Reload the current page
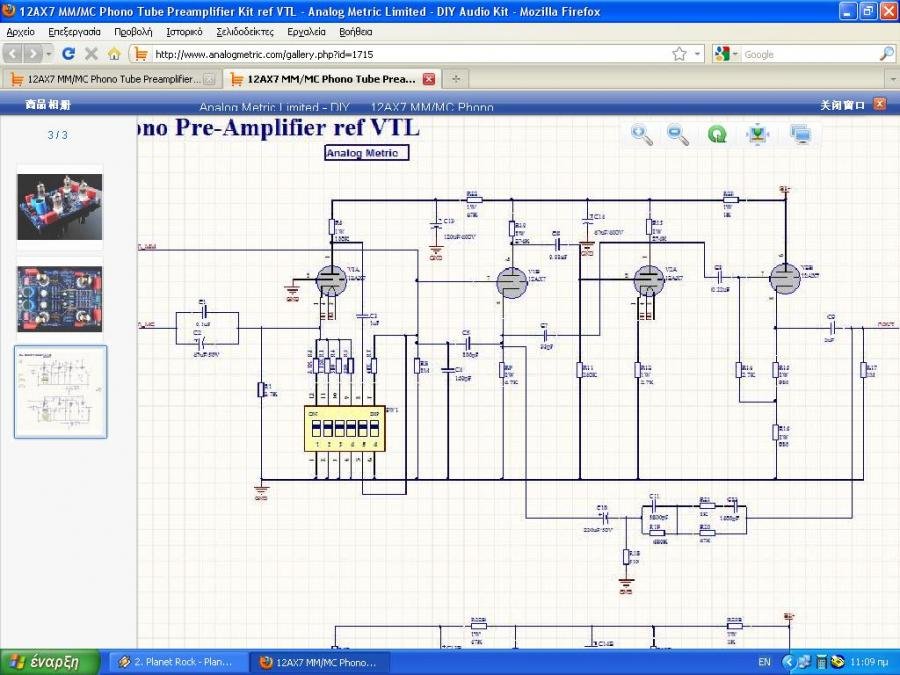The width and height of the screenshot is (900, 675). 68,54
